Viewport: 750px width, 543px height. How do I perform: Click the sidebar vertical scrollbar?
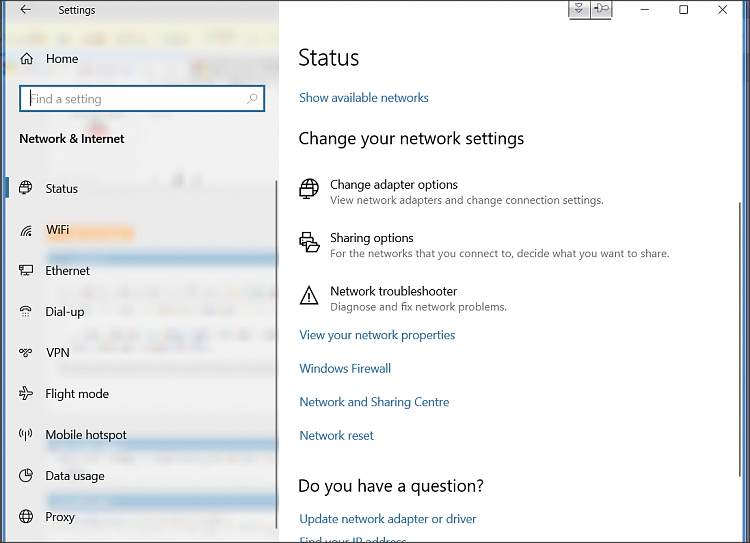coord(276,354)
